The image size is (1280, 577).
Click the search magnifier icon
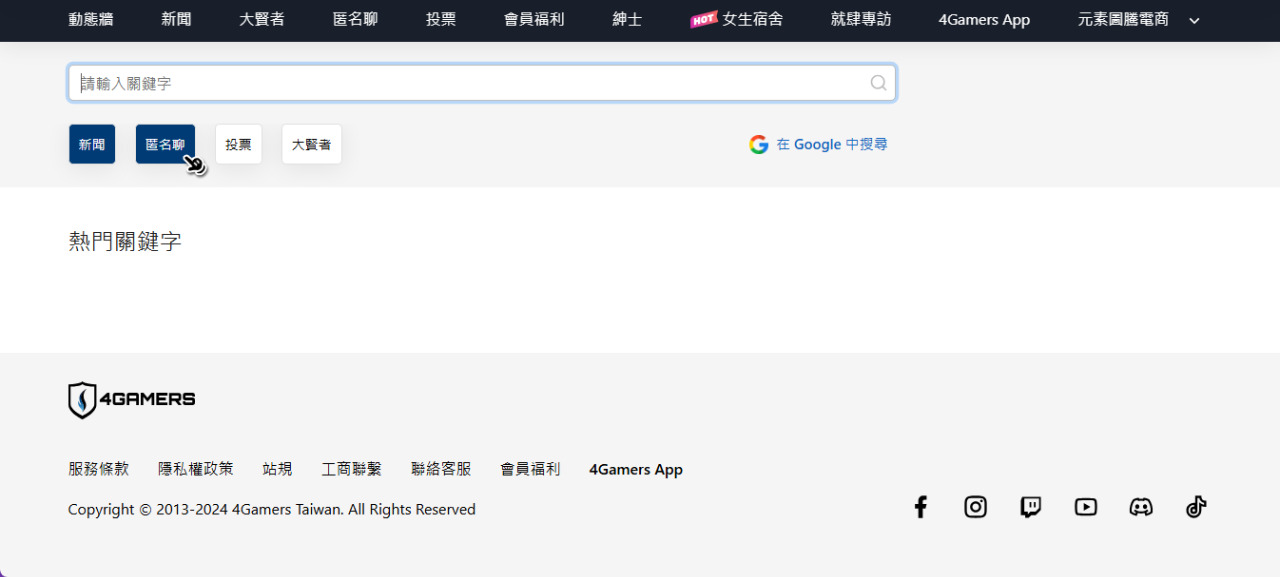[878, 83]
